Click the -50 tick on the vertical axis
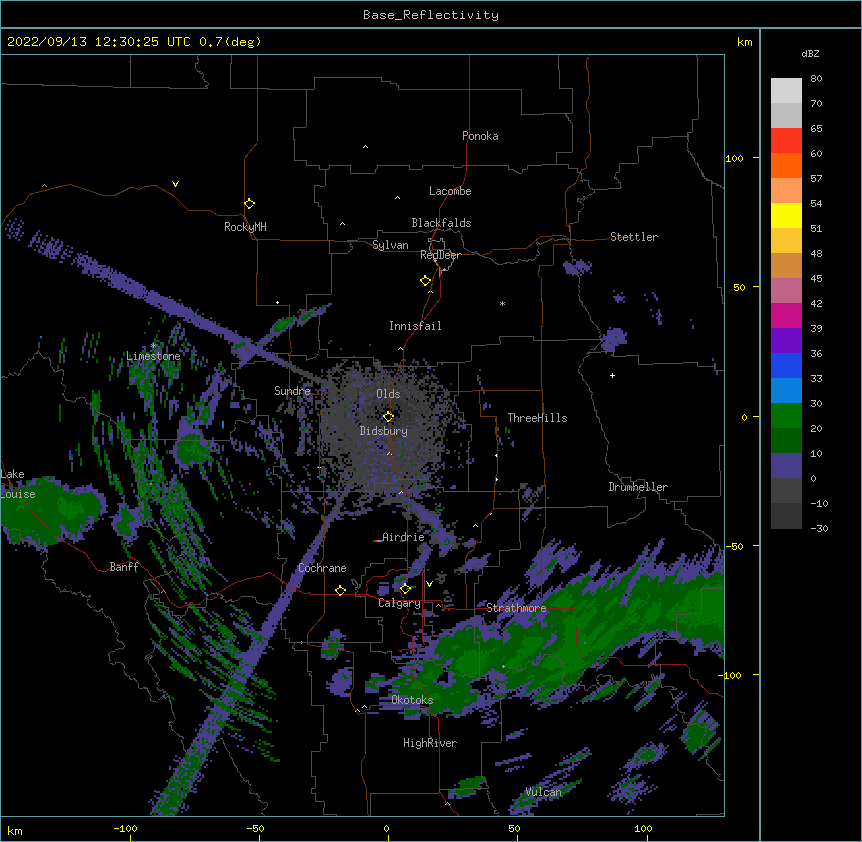Screen dimensions: 862x842 pos(734,546)
